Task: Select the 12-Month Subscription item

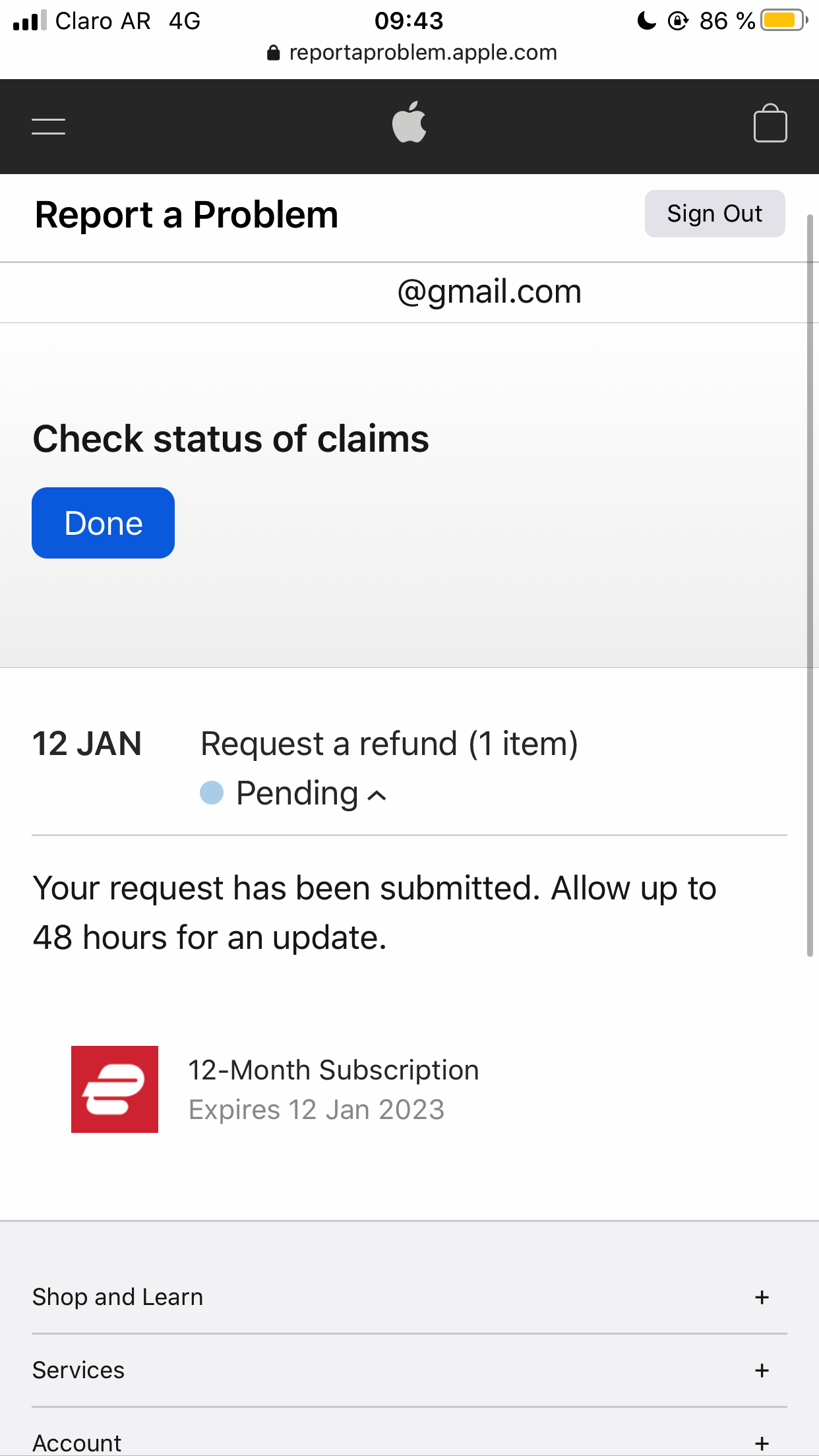Action: [x=333, y=1070]
